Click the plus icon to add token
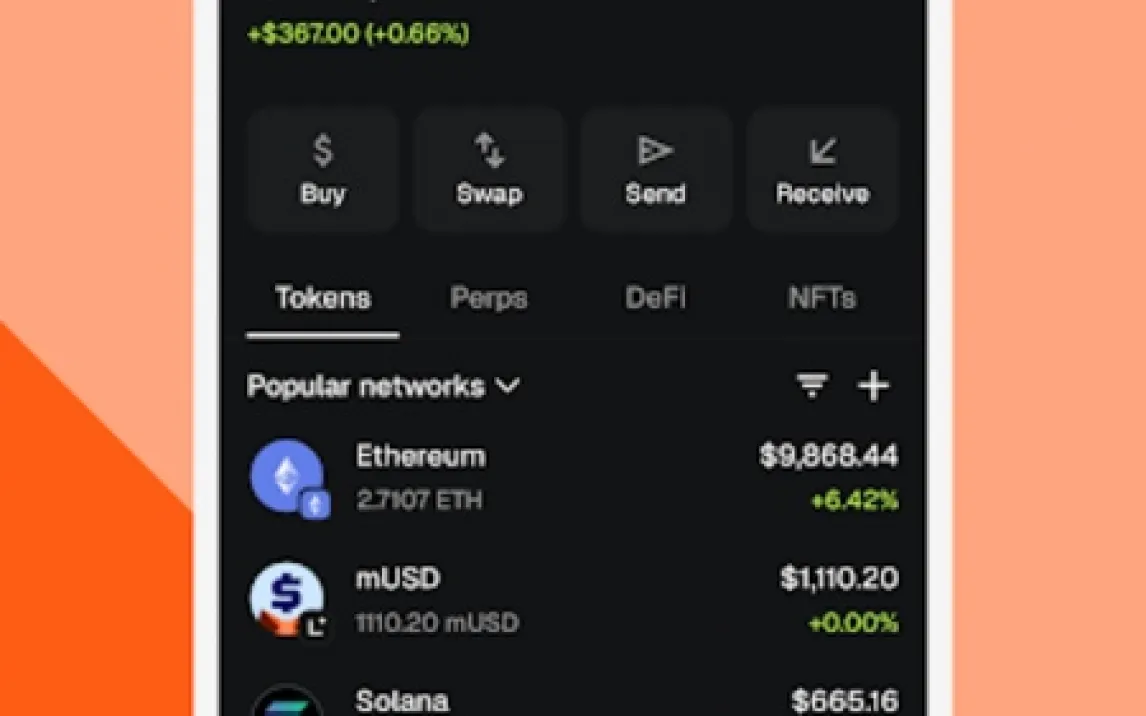The image size is (1146, 716). 873,385
